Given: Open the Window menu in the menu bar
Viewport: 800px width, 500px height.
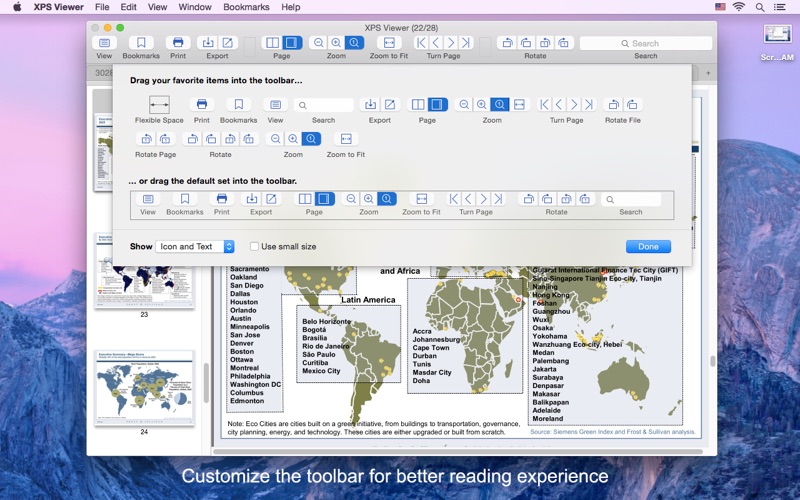Looking at the screenshot, I should click(194, 7).
